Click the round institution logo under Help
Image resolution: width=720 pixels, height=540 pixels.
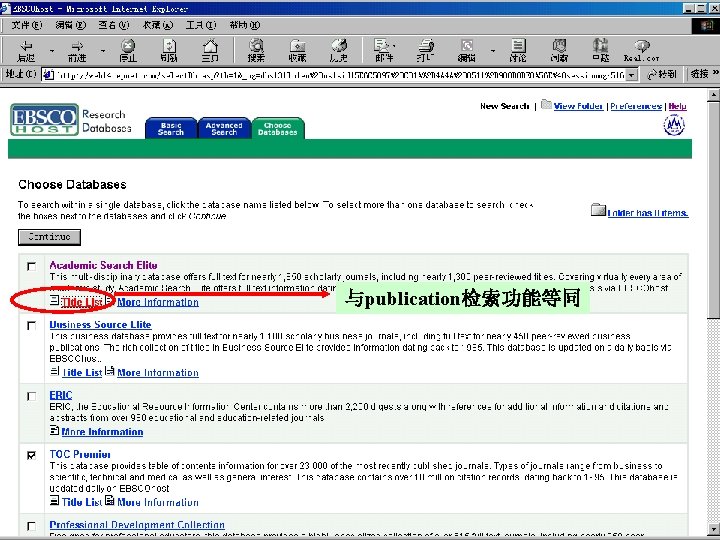(674, 125)
